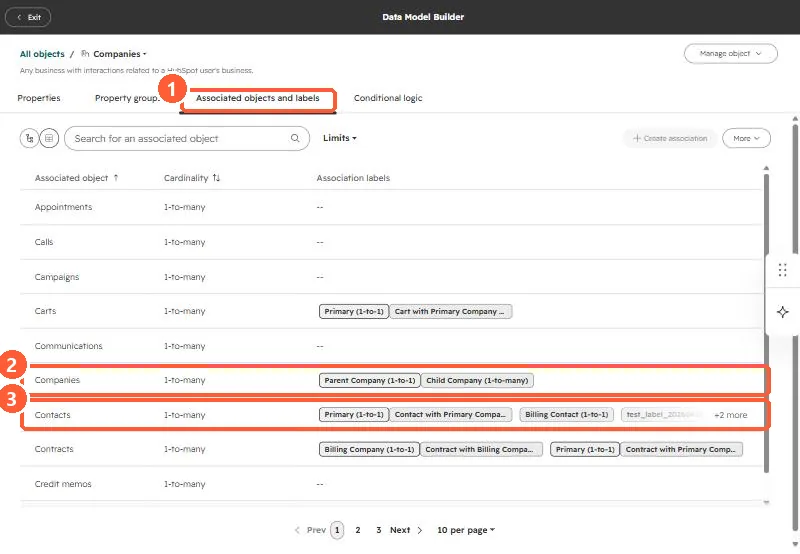Click the Billing Contact (1-to-1) label
Screen dimensions: 800x554
coord(566,415)
